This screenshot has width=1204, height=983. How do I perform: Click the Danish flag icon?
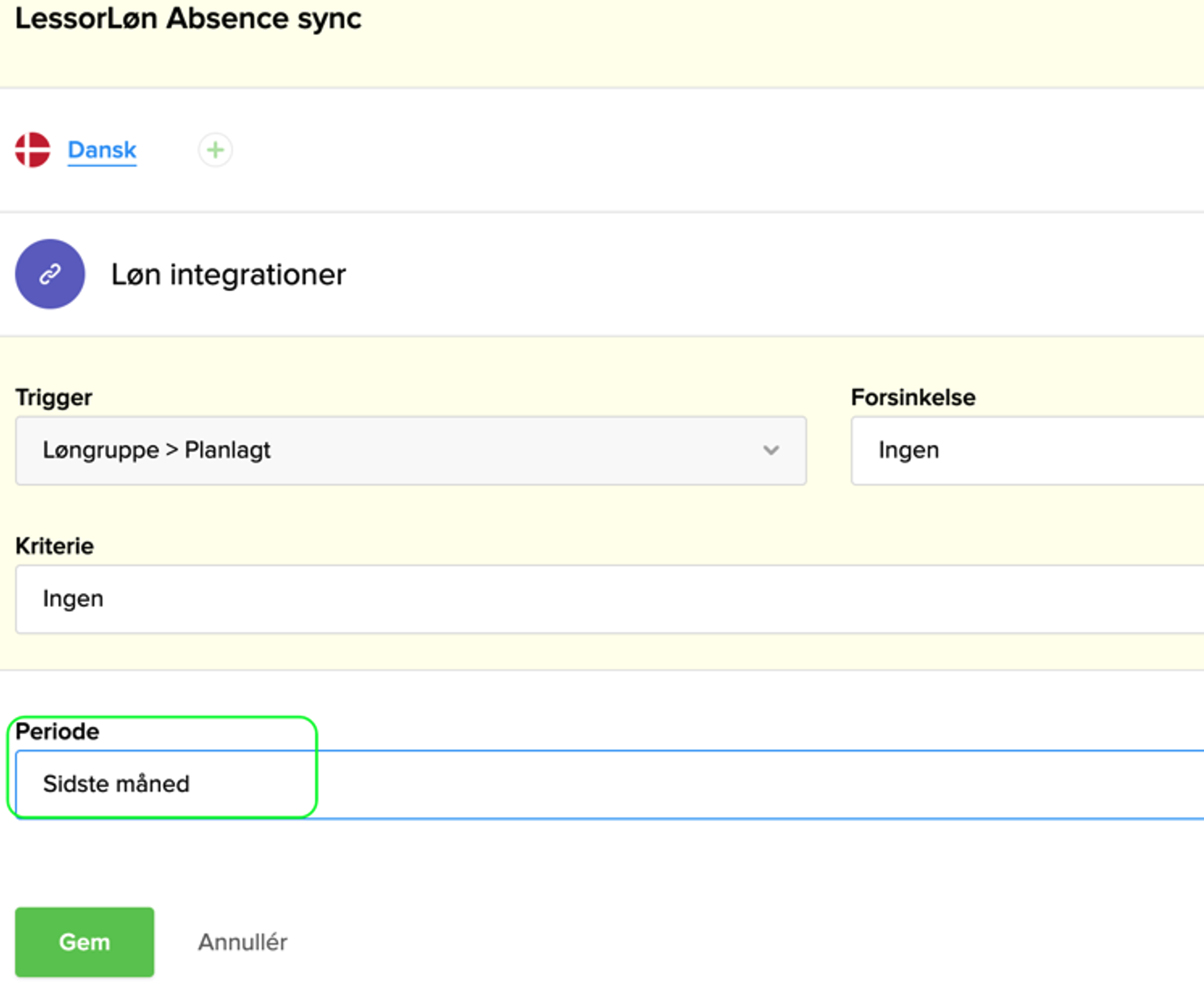(32, 150)
